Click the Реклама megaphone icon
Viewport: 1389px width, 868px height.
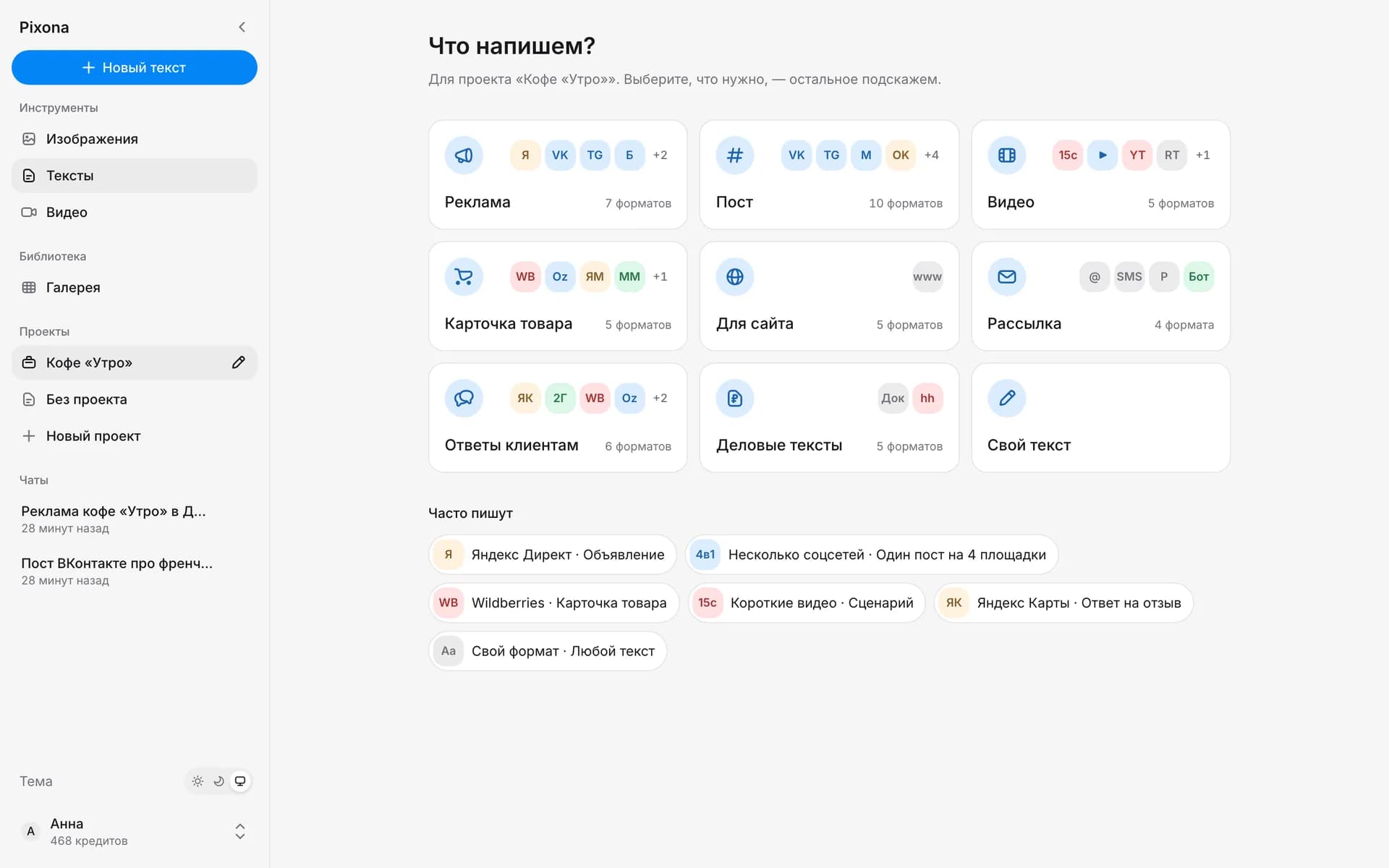point(464,156)
